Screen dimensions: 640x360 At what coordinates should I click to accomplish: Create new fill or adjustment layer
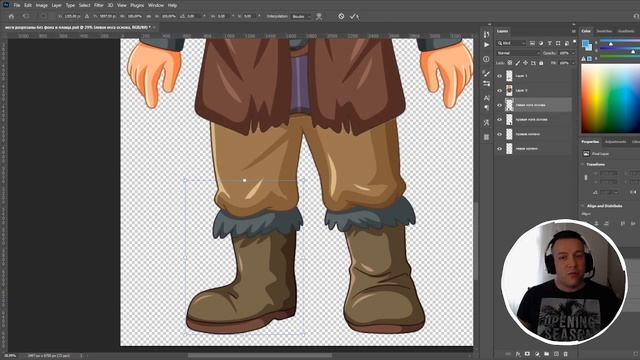coord(537,354)
